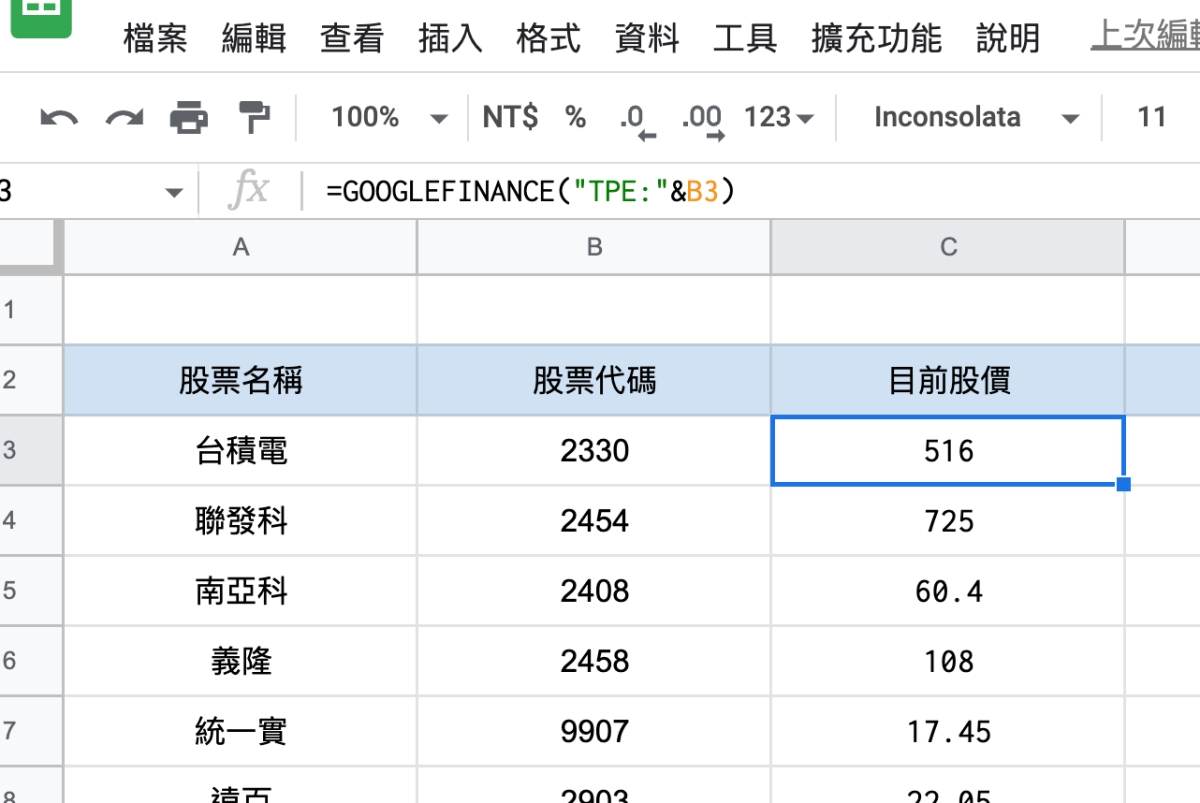The height and width of the screenshot is (803, 1200).
Task: Select the cell containing 台積電
Action: coord(241,451)
